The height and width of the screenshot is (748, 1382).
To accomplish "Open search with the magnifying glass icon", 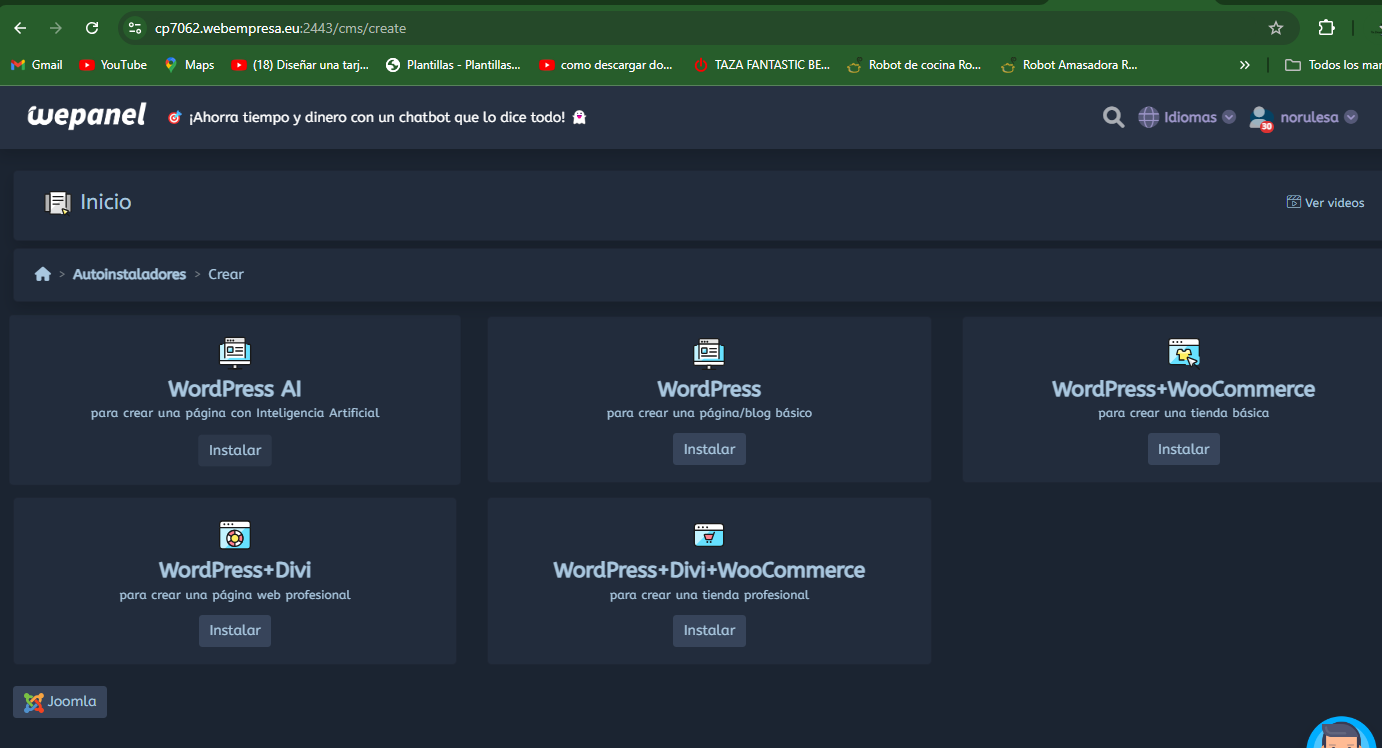I will (1113, 117).
